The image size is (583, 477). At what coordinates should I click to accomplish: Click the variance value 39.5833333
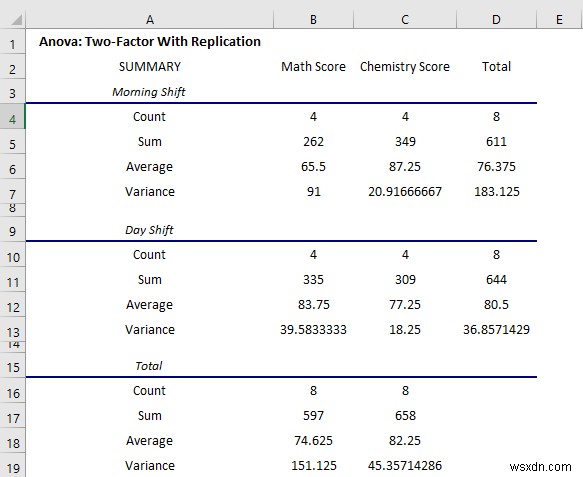(313, 329)
